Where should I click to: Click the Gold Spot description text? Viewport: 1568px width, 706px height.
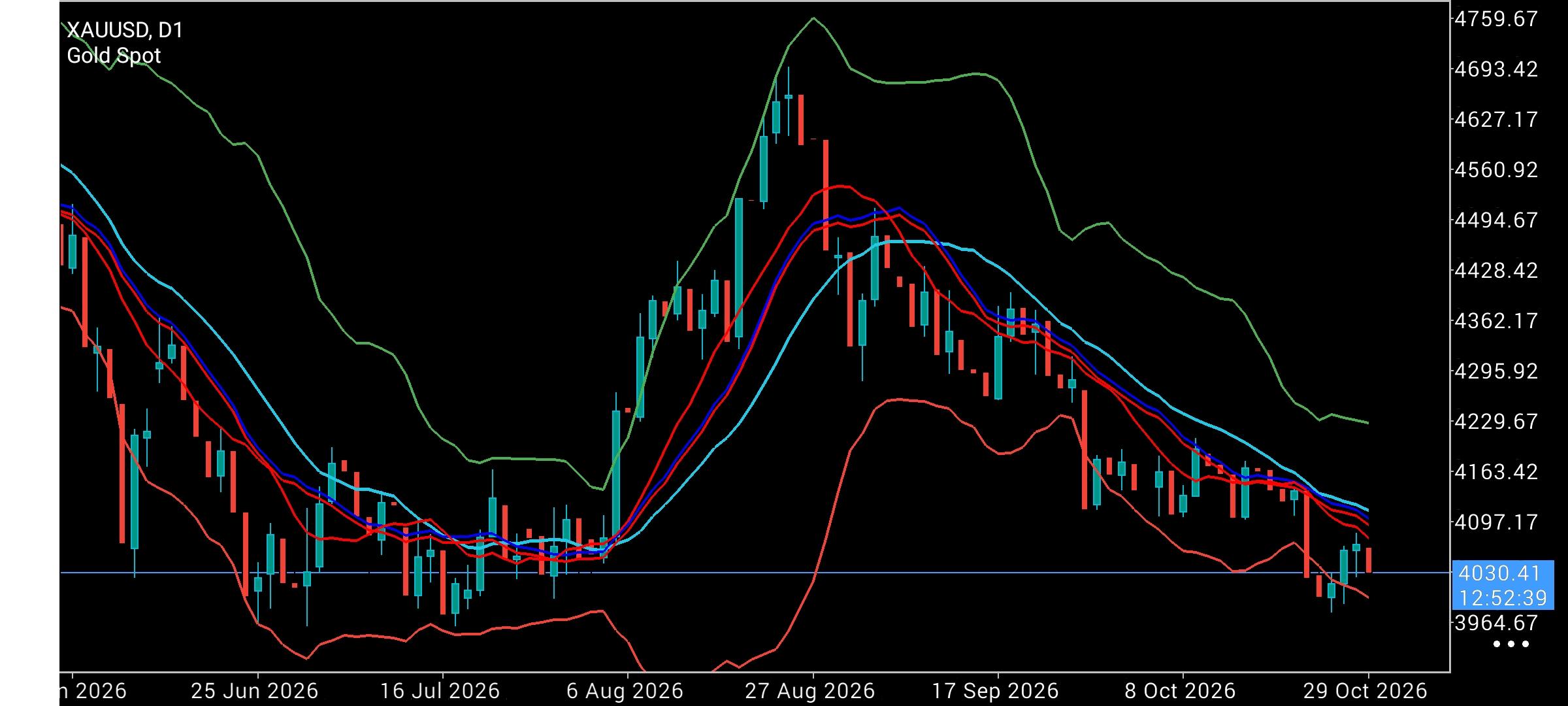click(114, 56)
